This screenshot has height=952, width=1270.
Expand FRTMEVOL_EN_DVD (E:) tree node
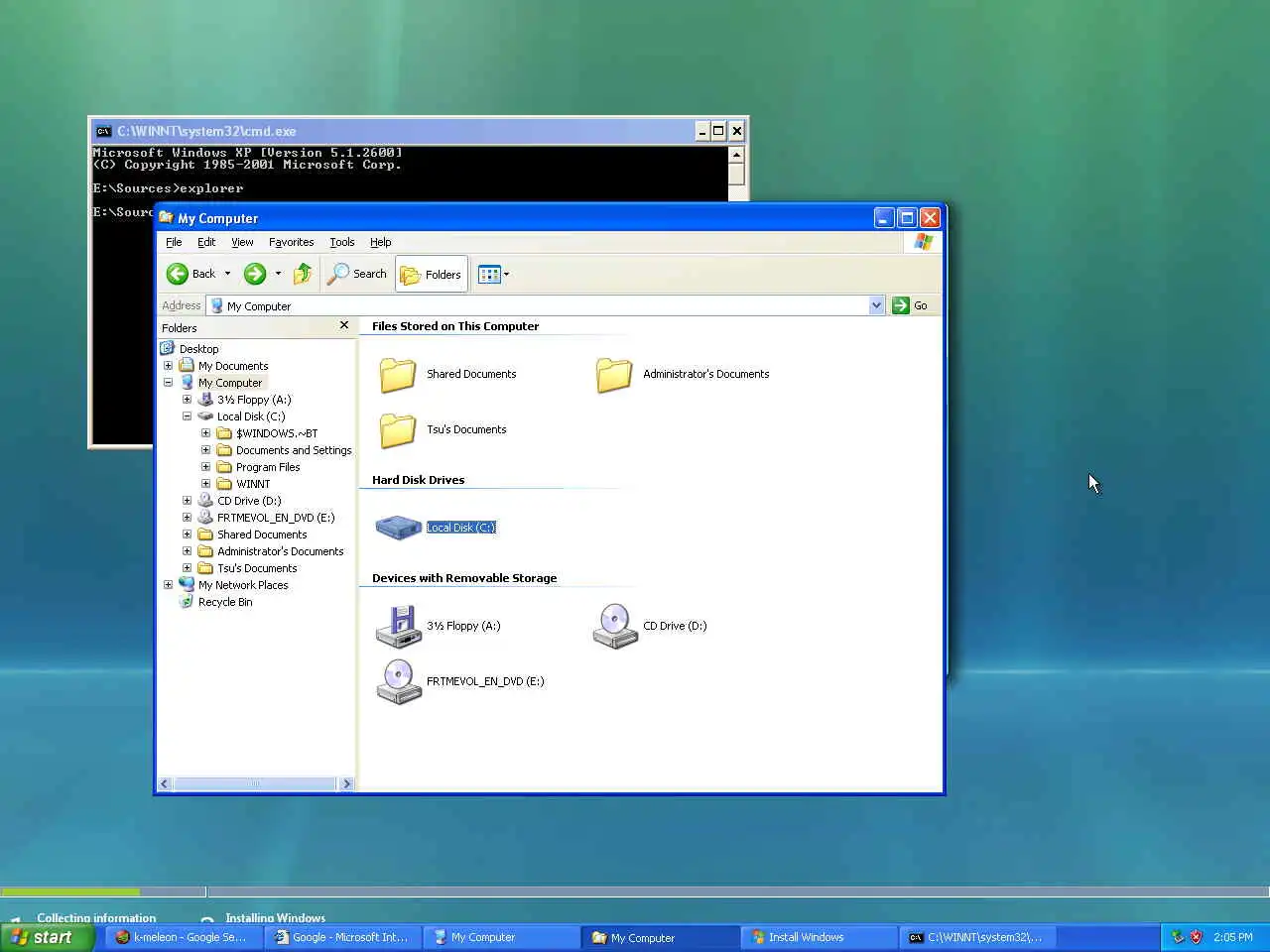coord(187,518)
